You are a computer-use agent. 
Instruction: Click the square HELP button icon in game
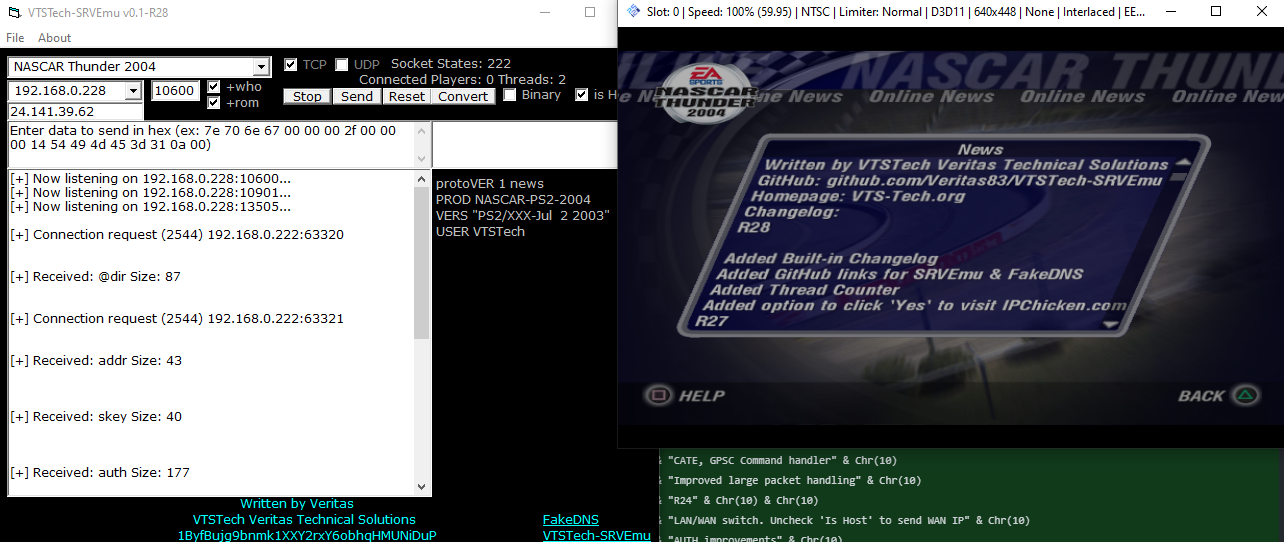click(x=657, y=395)
